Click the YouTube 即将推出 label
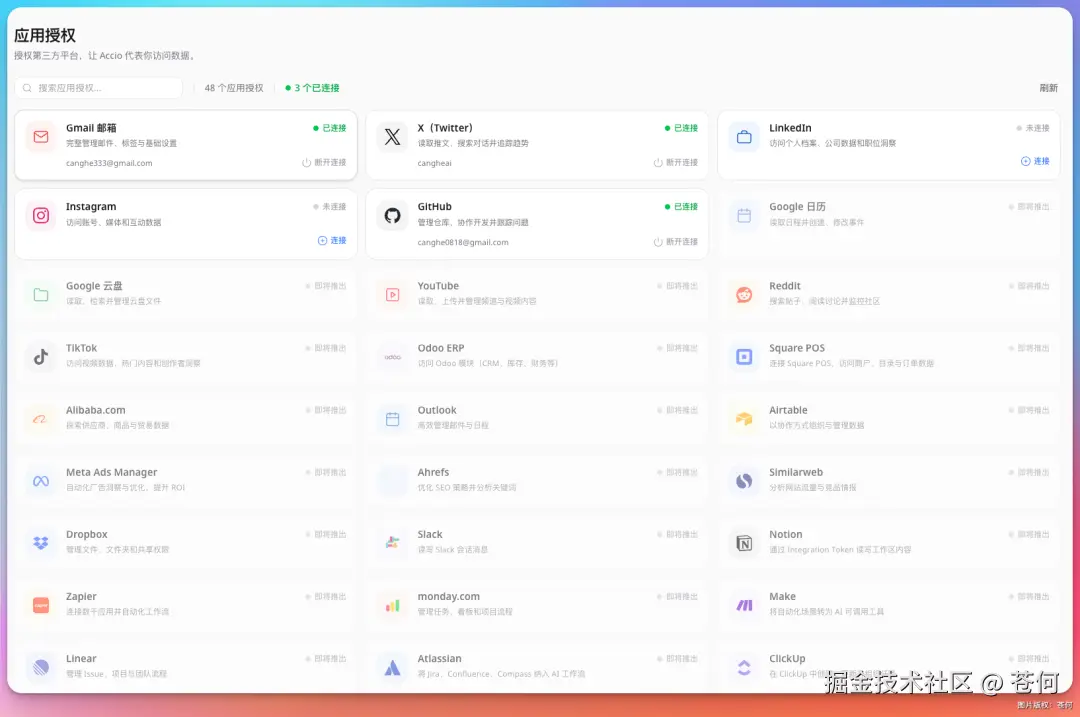Image resolution: width=1080 pixels, height=717 pixels. (677, 286)
